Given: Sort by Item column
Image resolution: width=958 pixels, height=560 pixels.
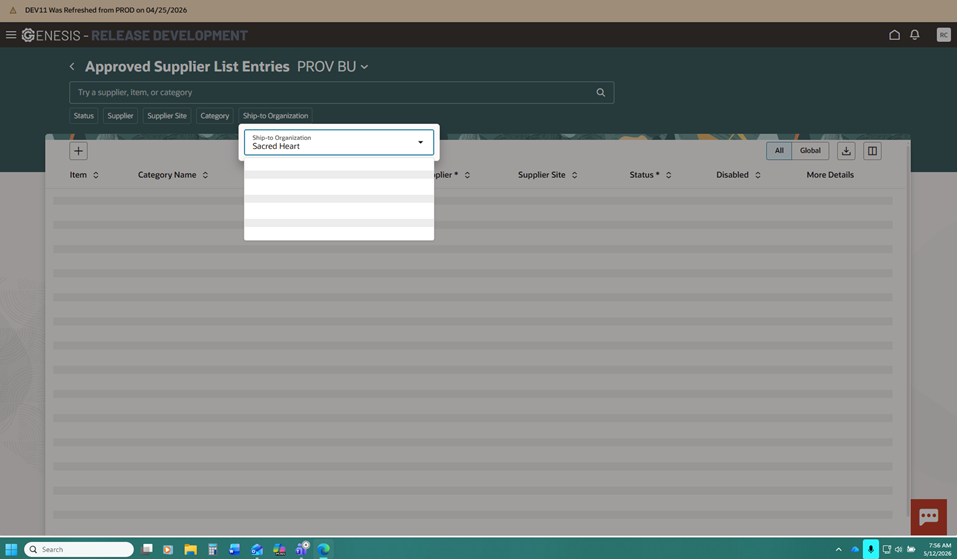Looking at the screenshot, I should click(x=96, y=175).
